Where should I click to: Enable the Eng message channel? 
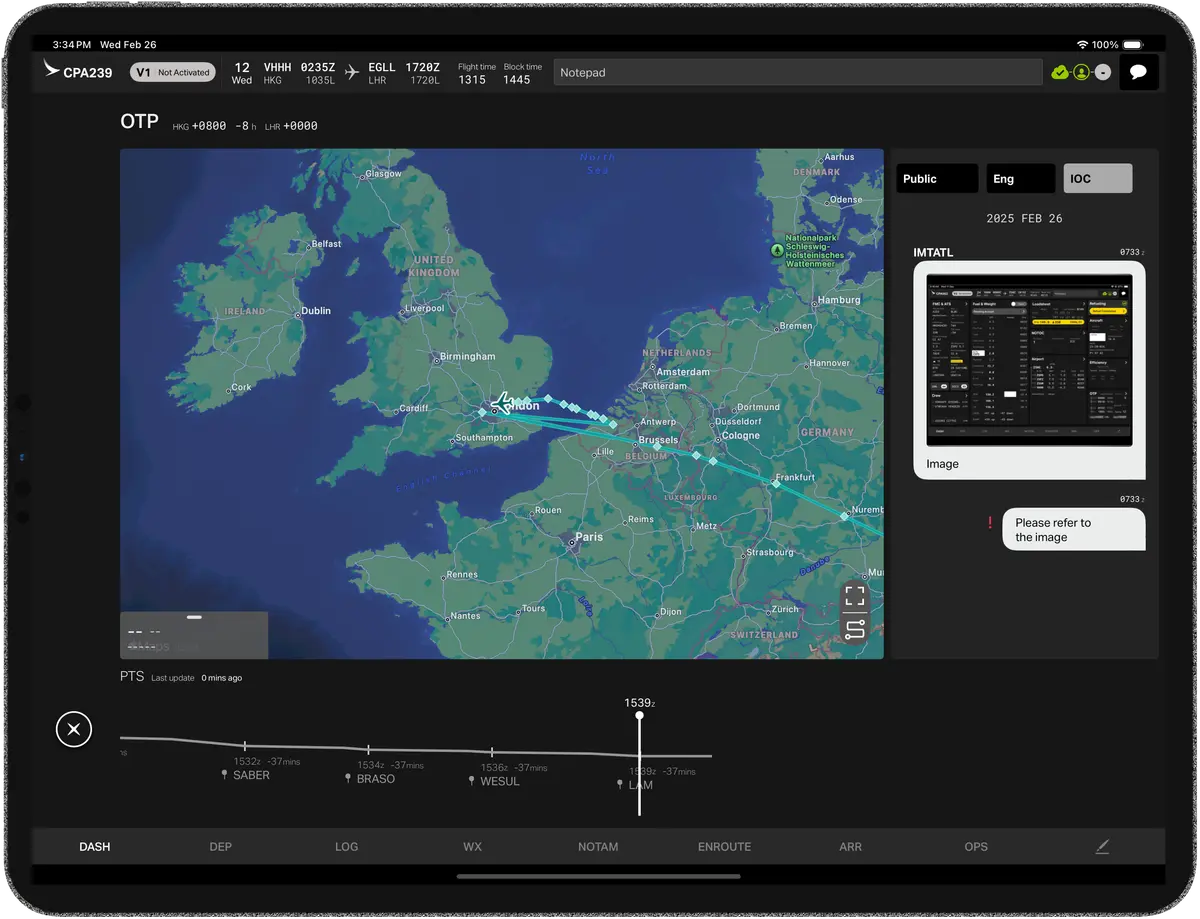pos(1020,178)
